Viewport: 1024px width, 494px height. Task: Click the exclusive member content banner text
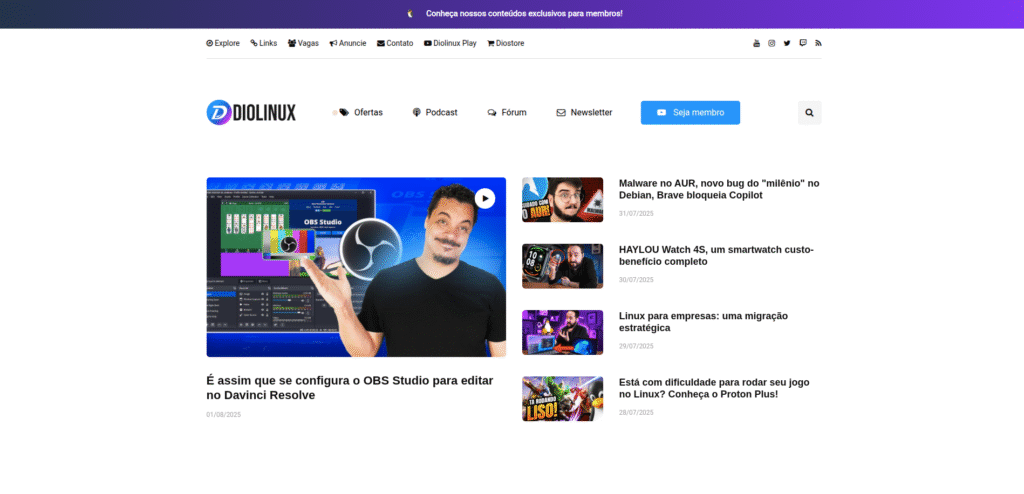click(524, 13)
